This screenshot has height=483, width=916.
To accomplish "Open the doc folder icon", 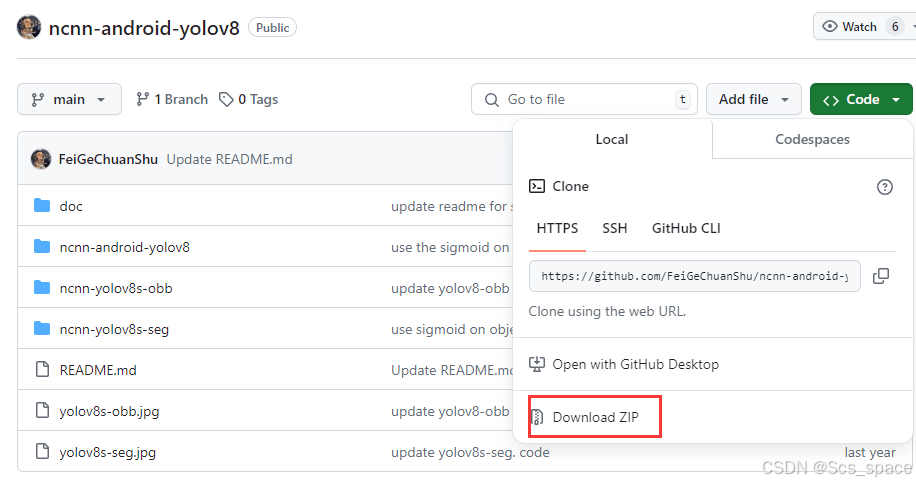I will 42,206.
